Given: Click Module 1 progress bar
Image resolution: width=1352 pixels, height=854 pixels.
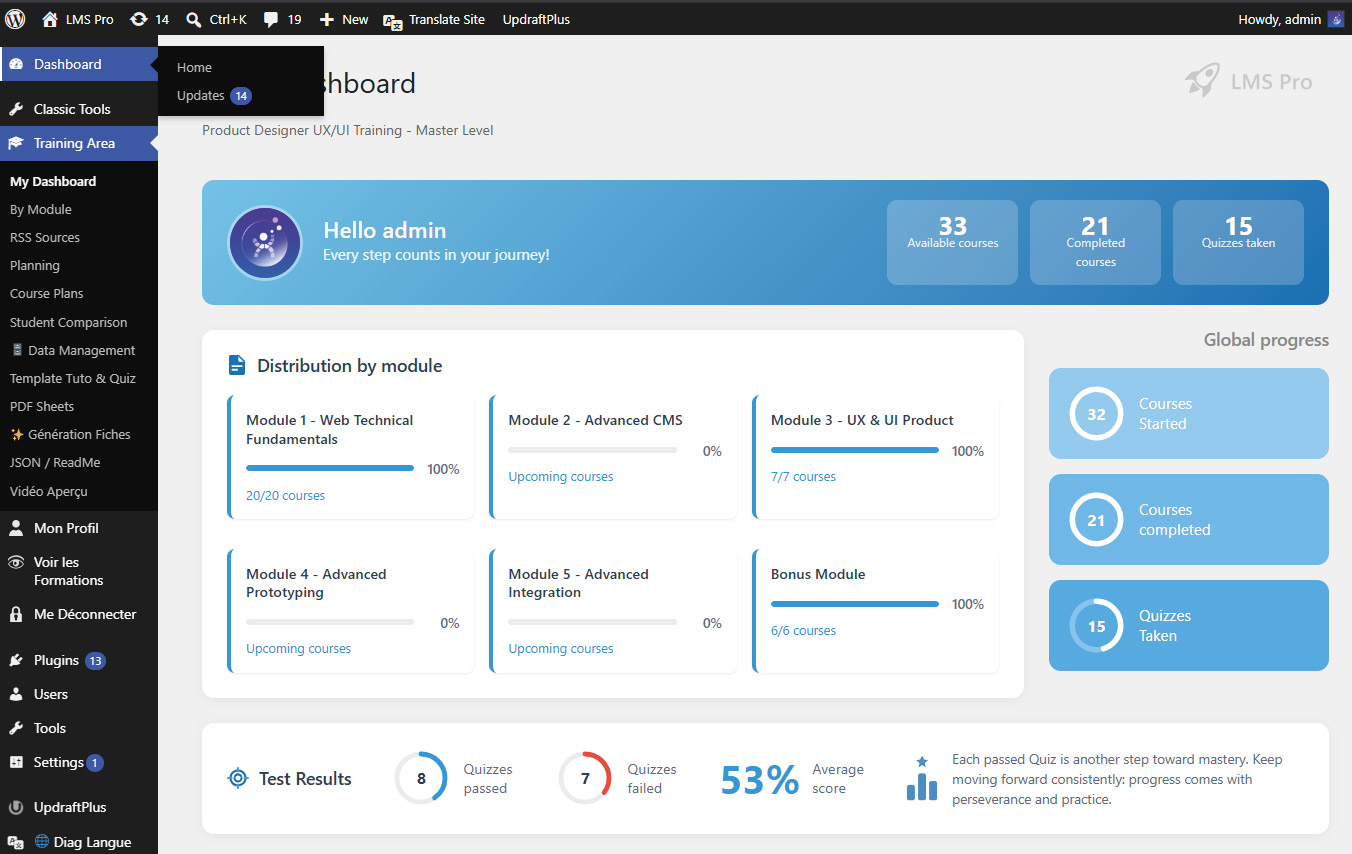Looking at the screenshot, I should [330, 468].
